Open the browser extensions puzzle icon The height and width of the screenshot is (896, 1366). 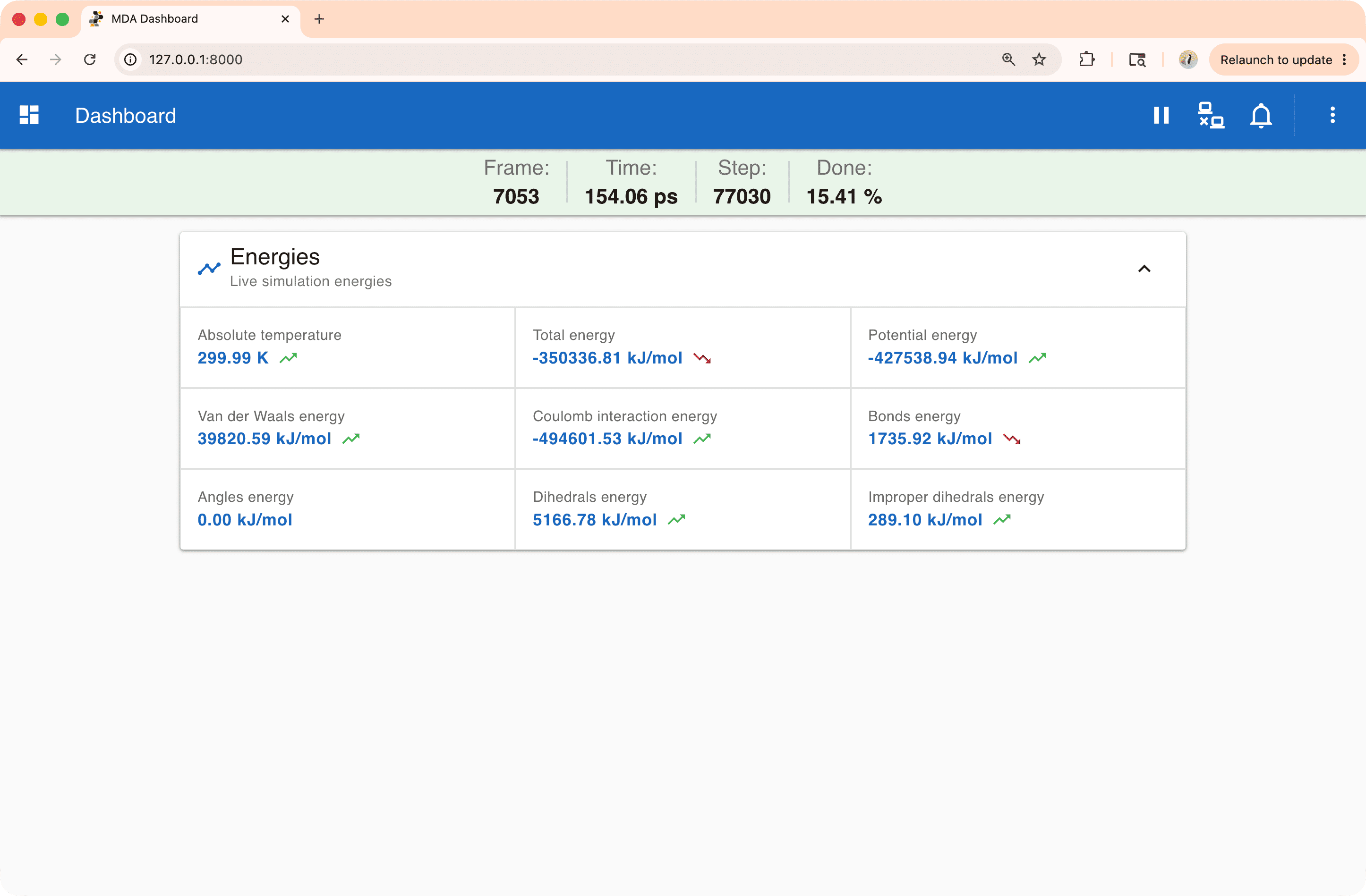click(x=1086, y=59)
